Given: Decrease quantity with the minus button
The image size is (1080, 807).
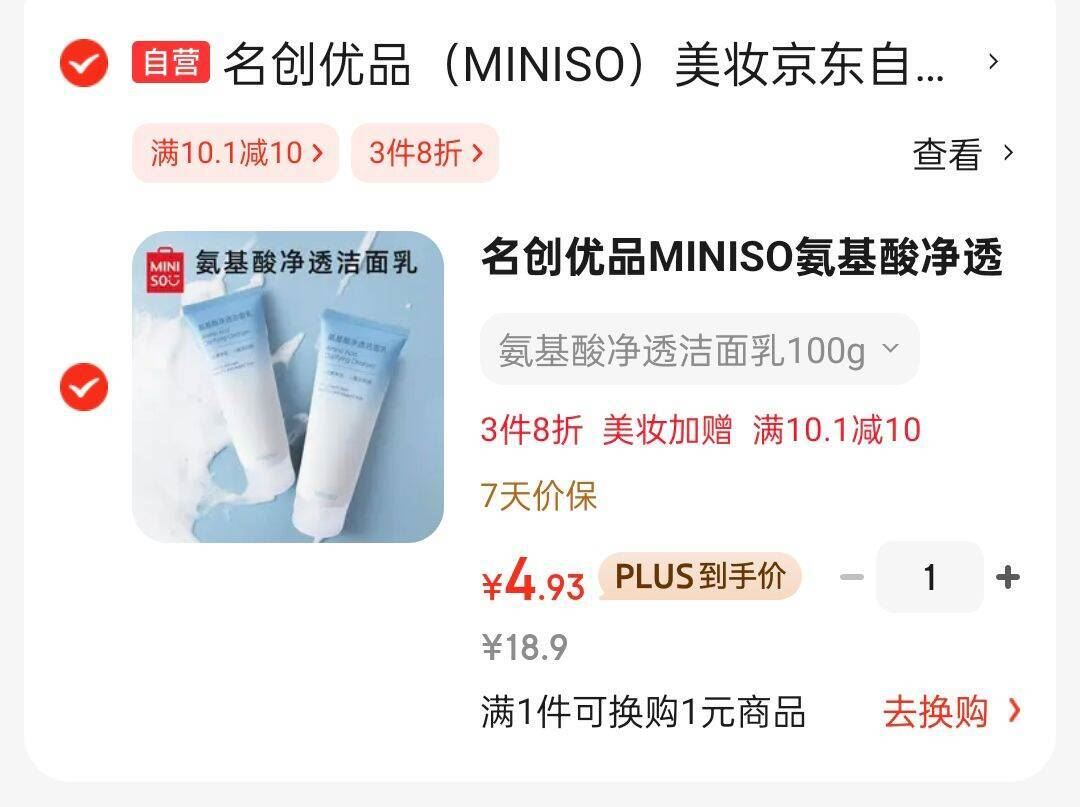Looking at the screenshot, I should click(x=852, y=577).
